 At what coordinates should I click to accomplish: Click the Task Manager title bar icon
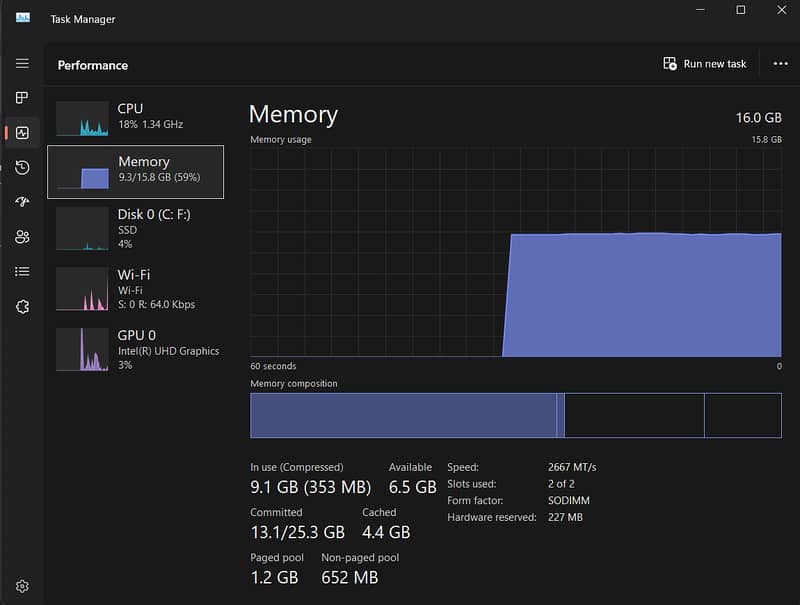point(23,18)
